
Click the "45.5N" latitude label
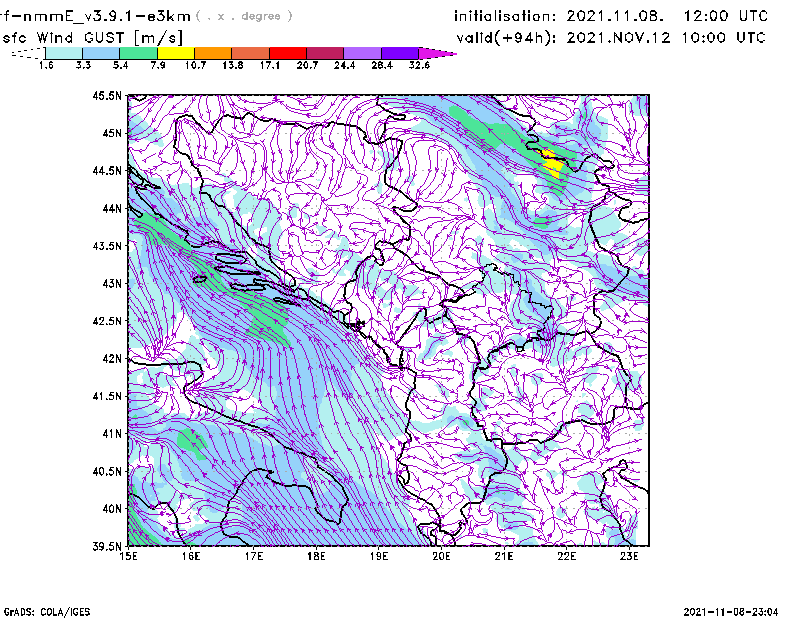tap(107, 95)
